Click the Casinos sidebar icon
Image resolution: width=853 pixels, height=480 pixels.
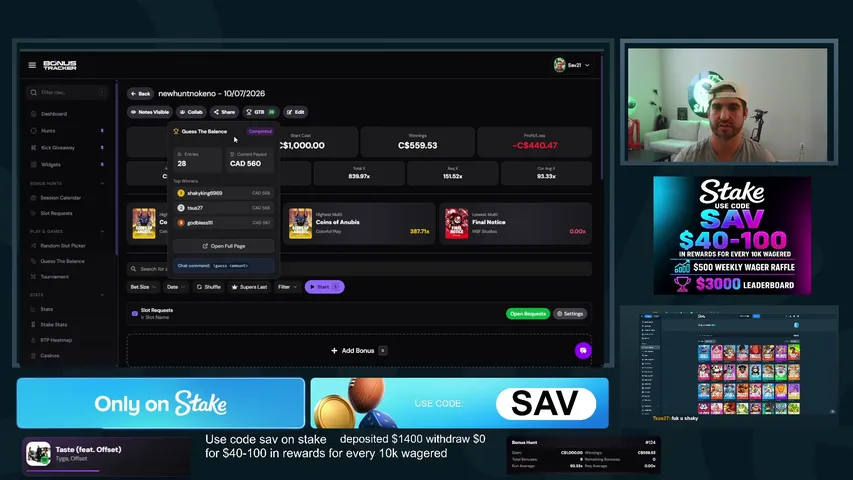[34, 355]
